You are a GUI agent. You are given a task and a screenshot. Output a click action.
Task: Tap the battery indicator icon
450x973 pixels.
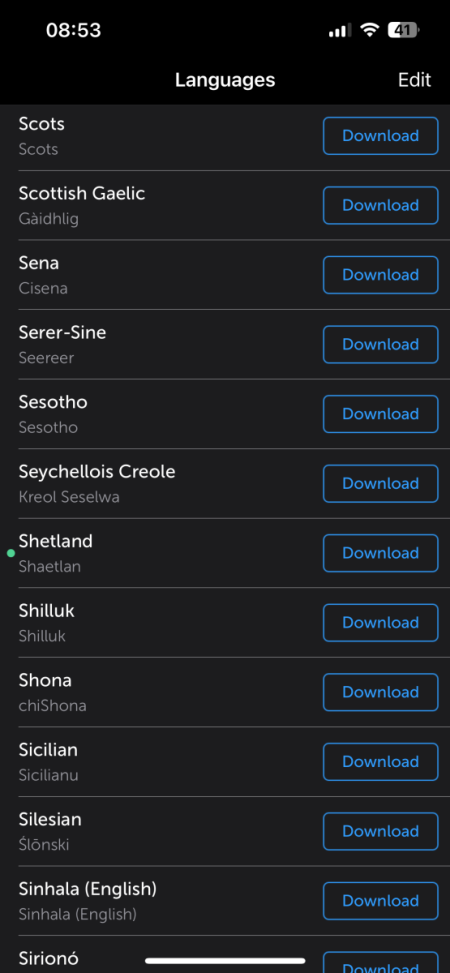point(403,29)
